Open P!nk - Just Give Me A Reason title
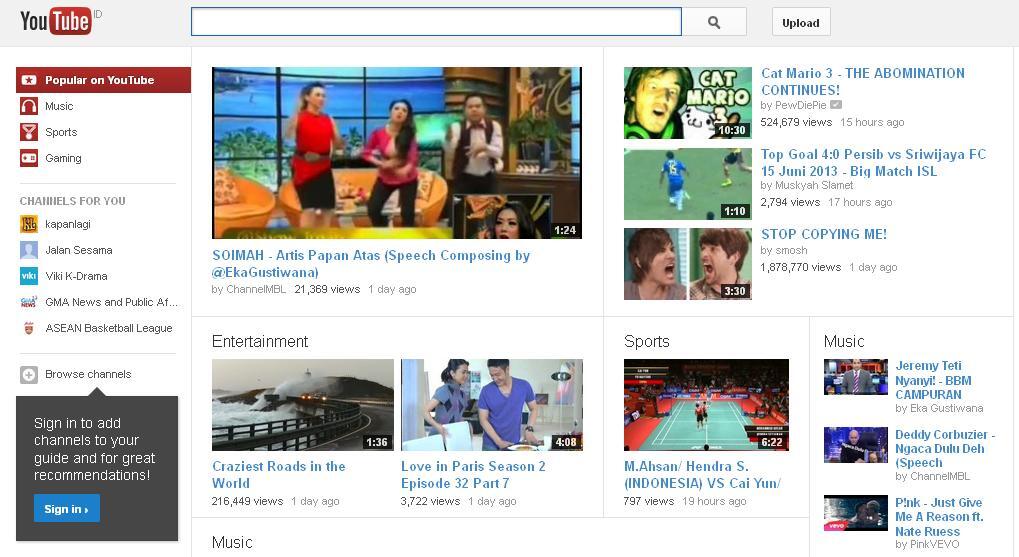 [x=939, y=517]
